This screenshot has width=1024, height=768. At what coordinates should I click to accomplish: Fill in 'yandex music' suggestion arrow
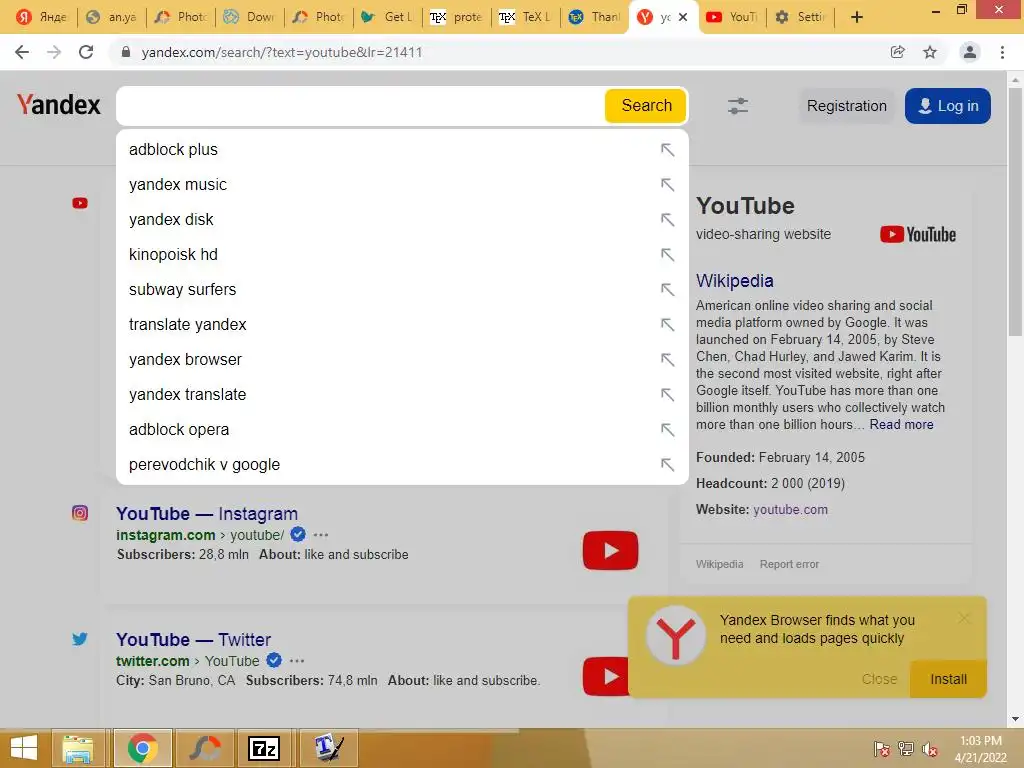tap(667, 185)
